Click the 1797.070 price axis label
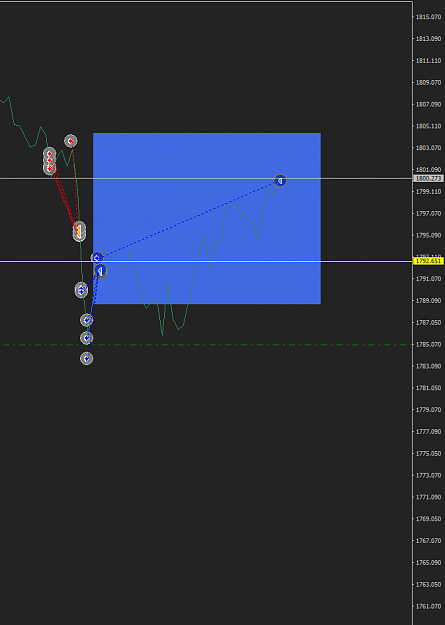Image resolution: width=445 pixels, height=625 pixels. pyautogui.click(x=429, y=214)
